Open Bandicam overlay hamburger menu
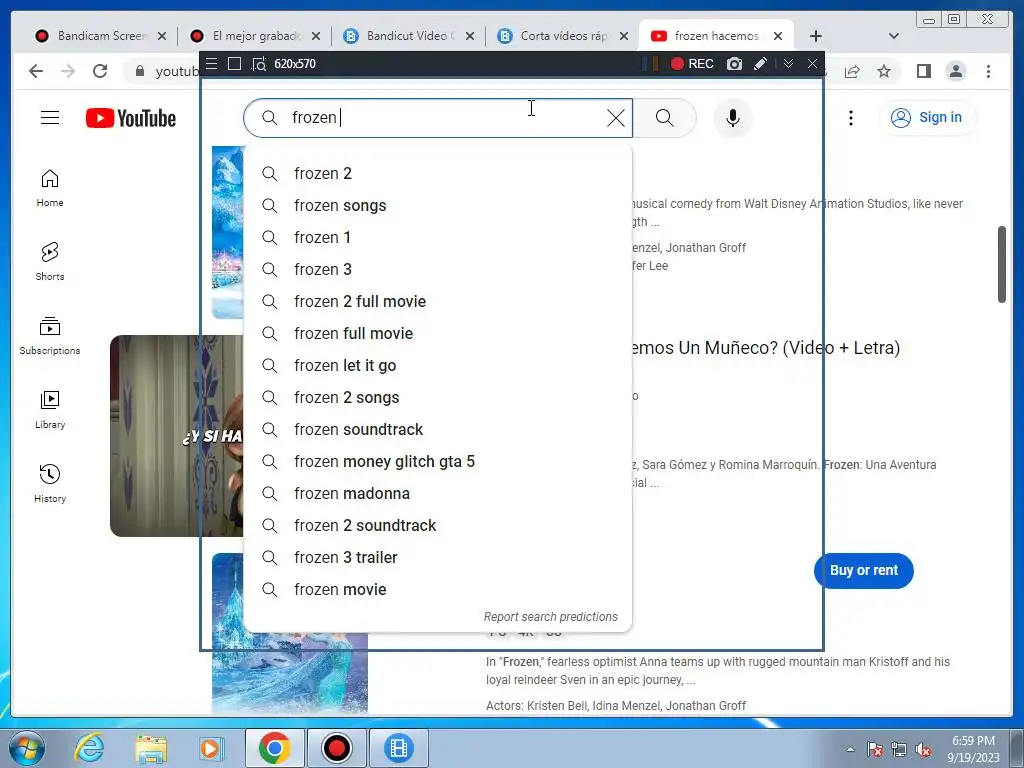Image resolution: width=1024 pixels, height=768 pixels. pos(212,64)
